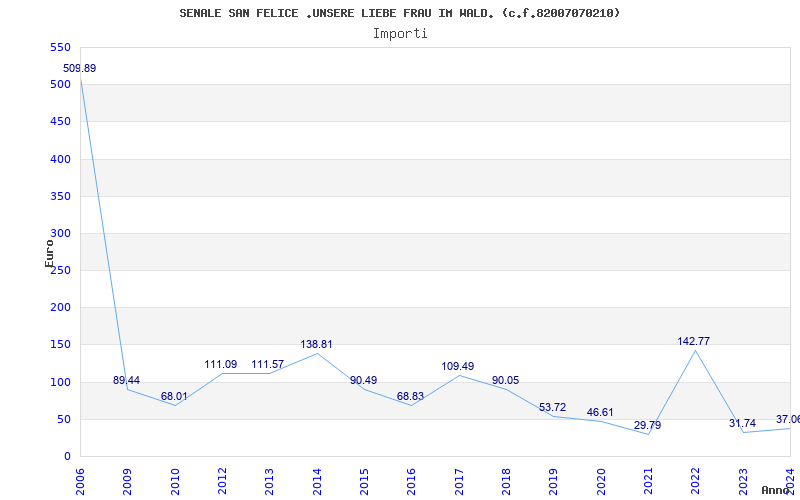Click the x-axis year 2018
The height and width of the screenshot is (500, 800).
point(506,481)
